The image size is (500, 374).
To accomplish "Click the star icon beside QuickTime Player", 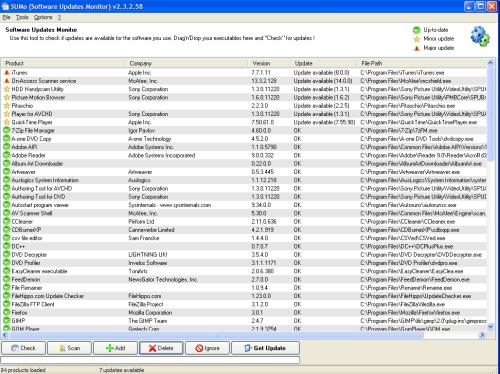I will click(x=7, y=122).
